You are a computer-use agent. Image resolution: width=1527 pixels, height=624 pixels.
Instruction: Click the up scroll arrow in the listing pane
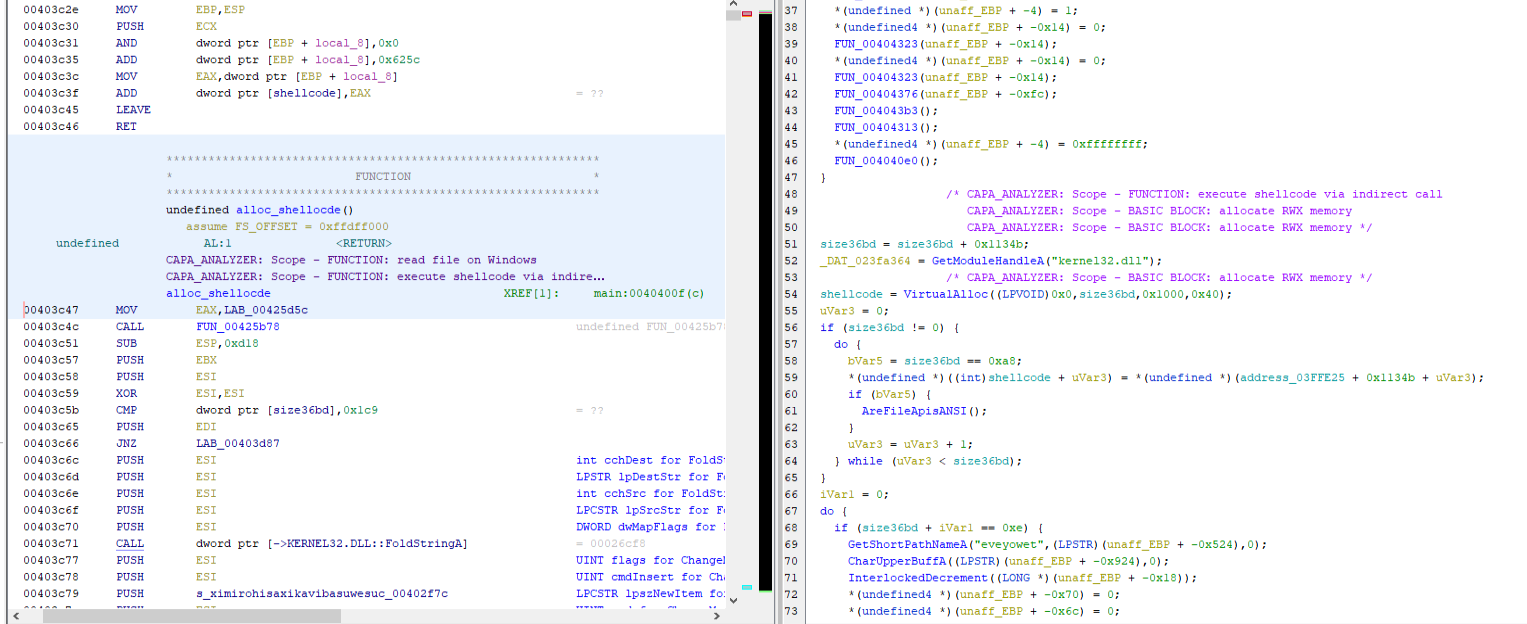coord(731,5)
